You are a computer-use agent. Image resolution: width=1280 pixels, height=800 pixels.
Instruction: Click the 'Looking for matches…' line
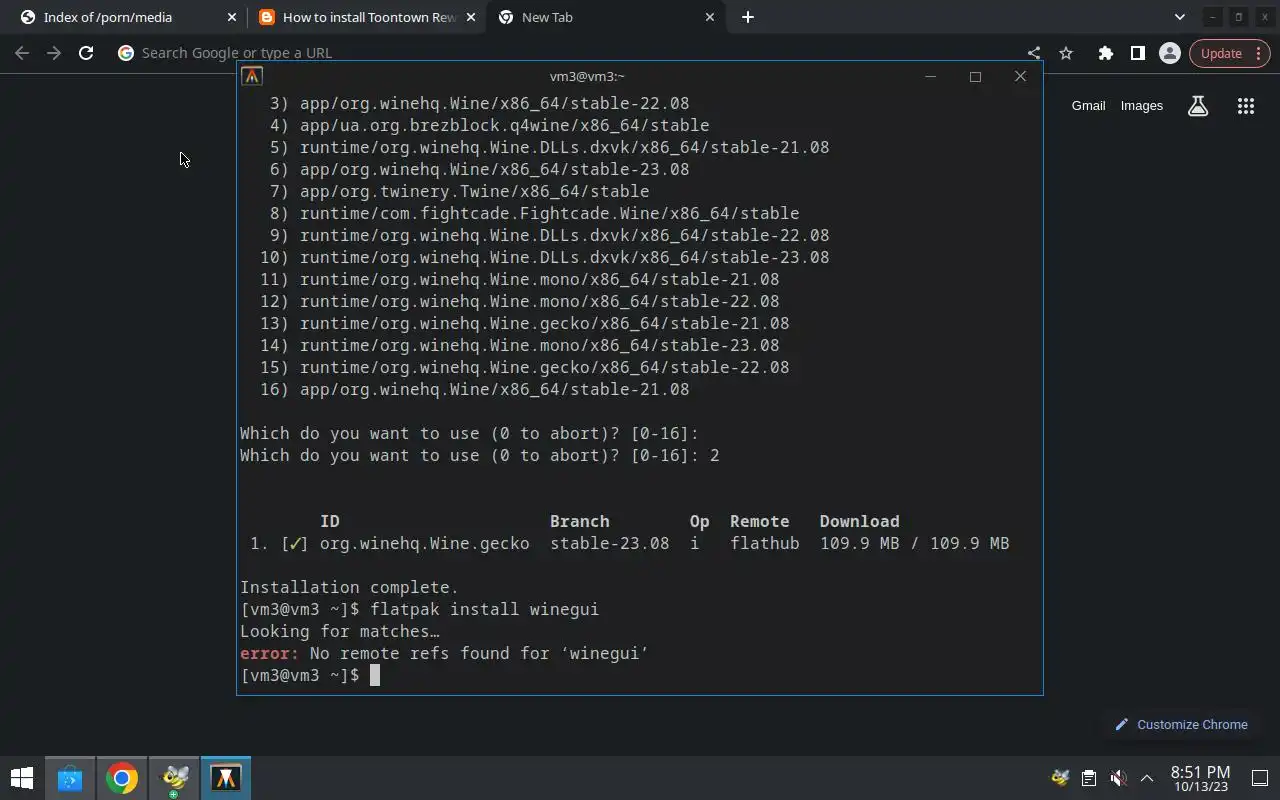pyautogui.click(x=340, y=631)
